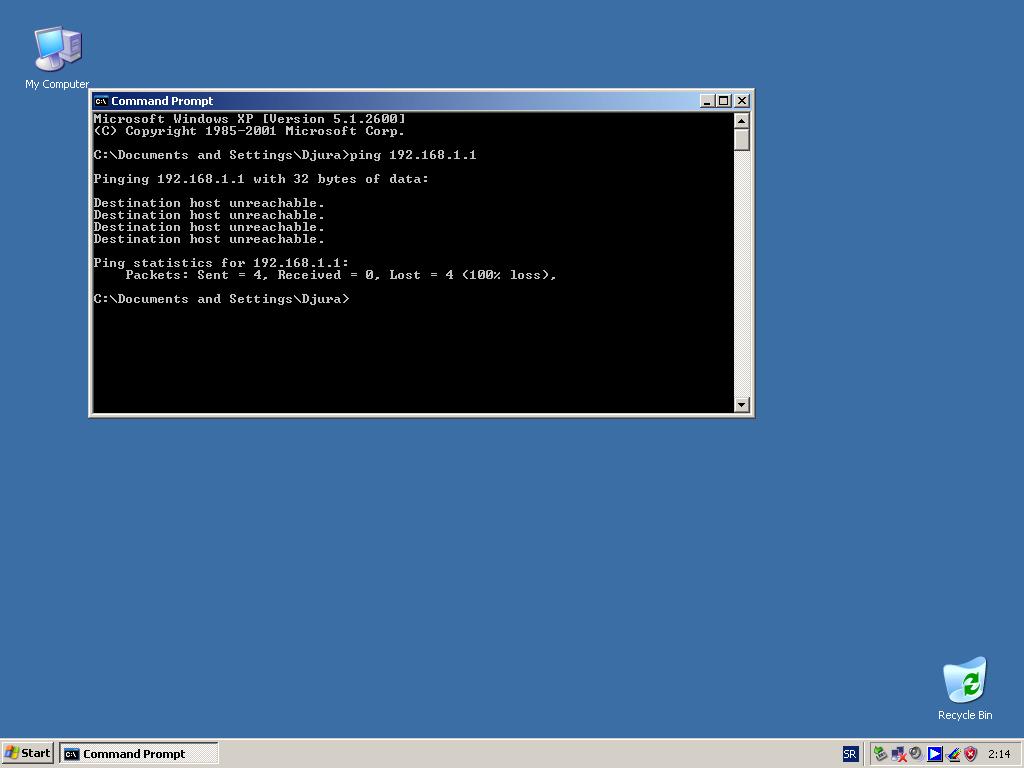The width and height of the screenshot is (1024, 768).
Task: Click the 'Pinging 192.168.1.1 with 32 bytes' line
Action: coord(261,179)
